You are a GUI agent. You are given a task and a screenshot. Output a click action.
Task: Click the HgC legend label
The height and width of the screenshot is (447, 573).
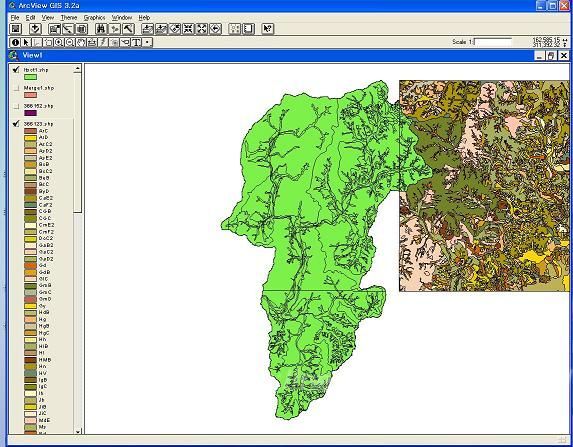tap(44, 333)
